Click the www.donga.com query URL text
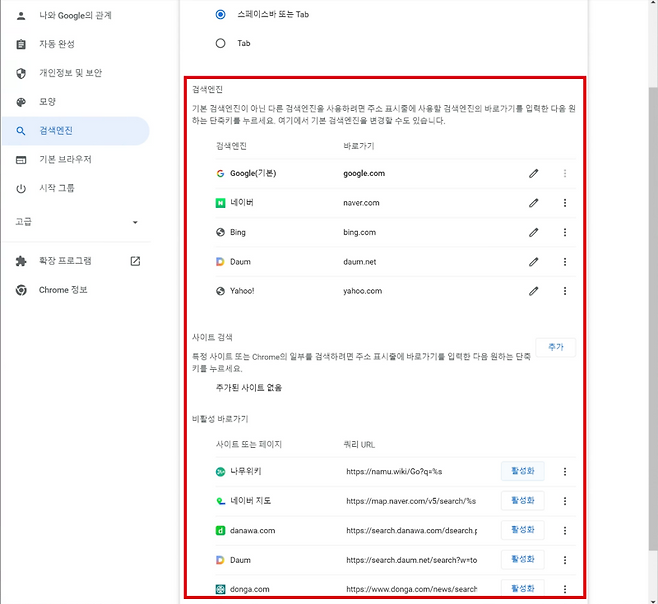This screenshot has width=658, height=604. (412, 589)
